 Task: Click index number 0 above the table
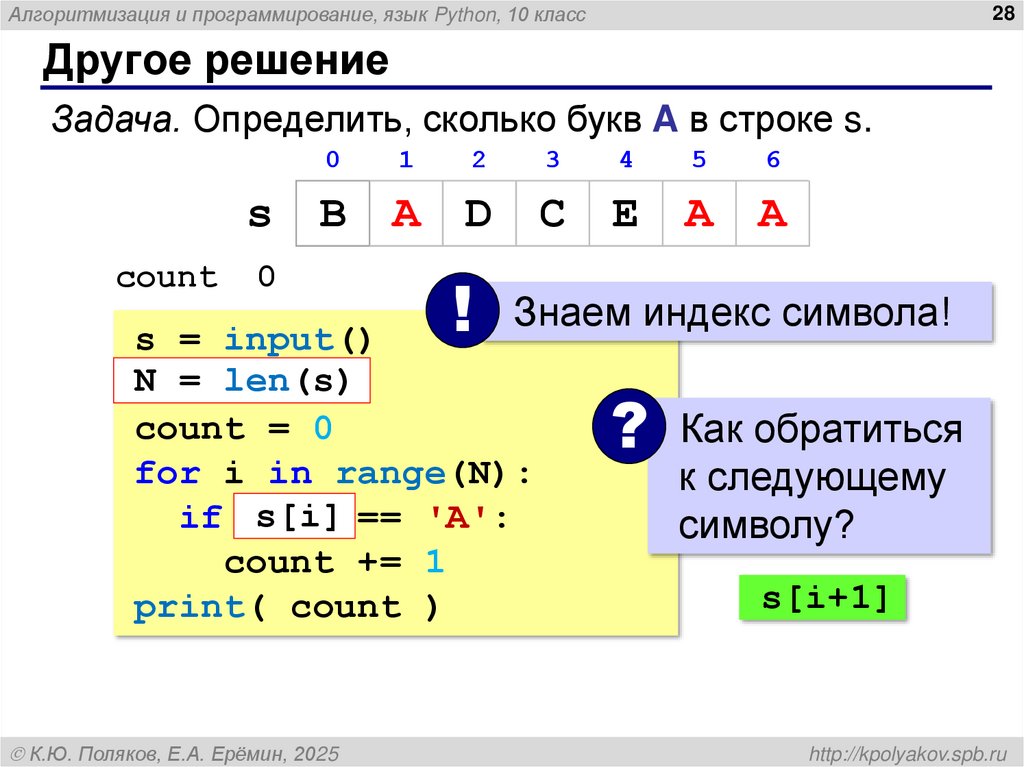(332, 159)
